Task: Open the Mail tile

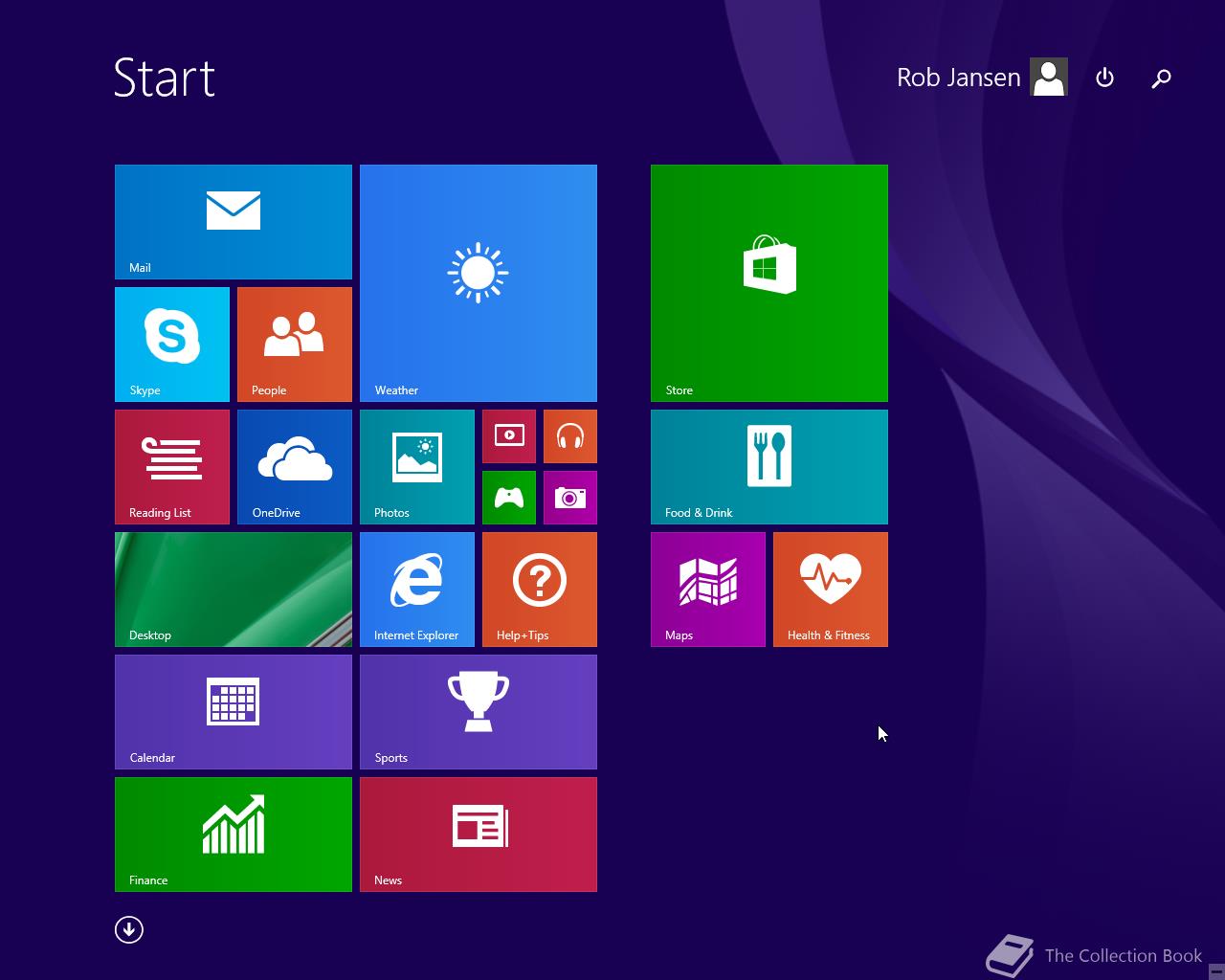Action: [234, 222]
